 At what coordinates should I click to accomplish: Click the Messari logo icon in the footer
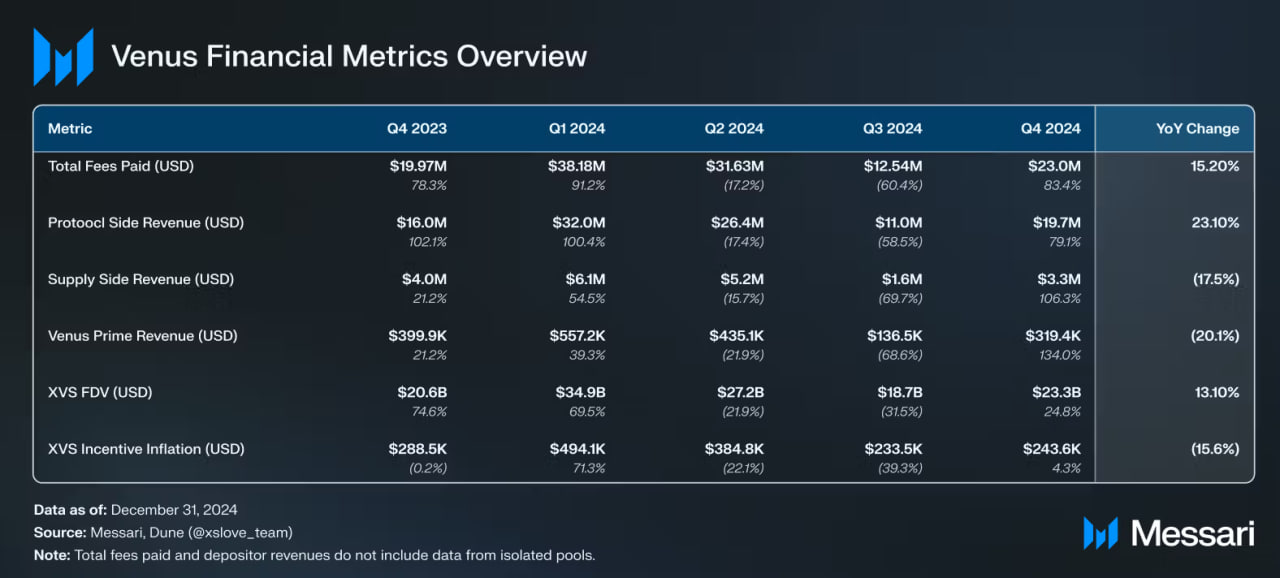click(1100, 532)
